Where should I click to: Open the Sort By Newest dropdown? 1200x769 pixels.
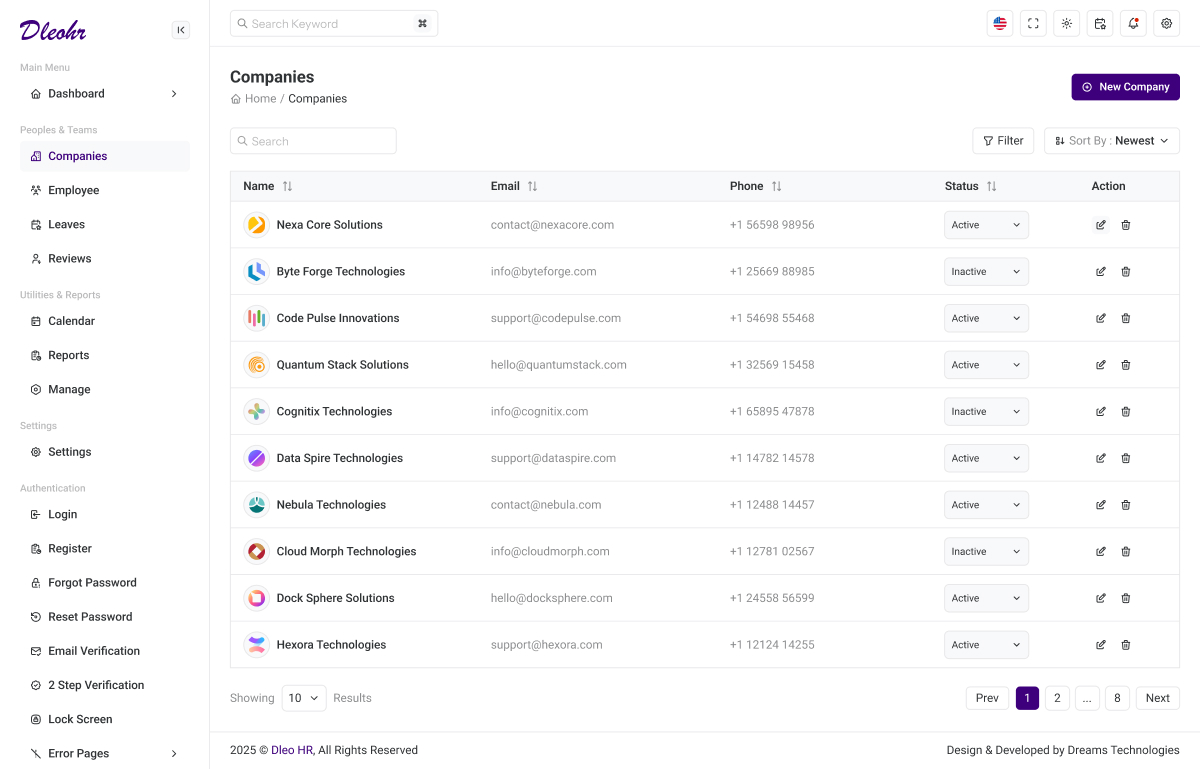[1111, 140]
